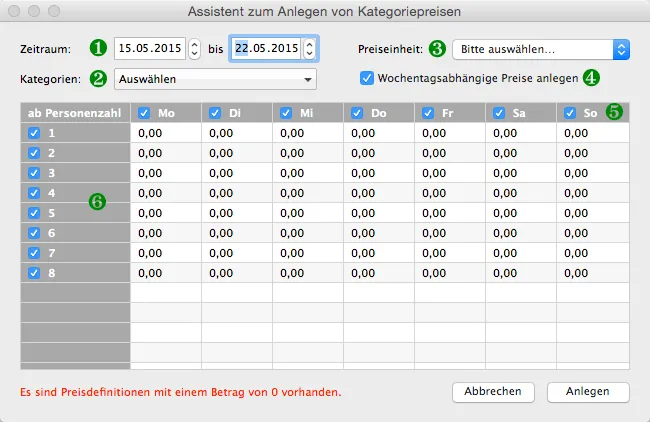Toggle checkbox for person count 6
The image size is (650, 422).
[x=34, y=233]
